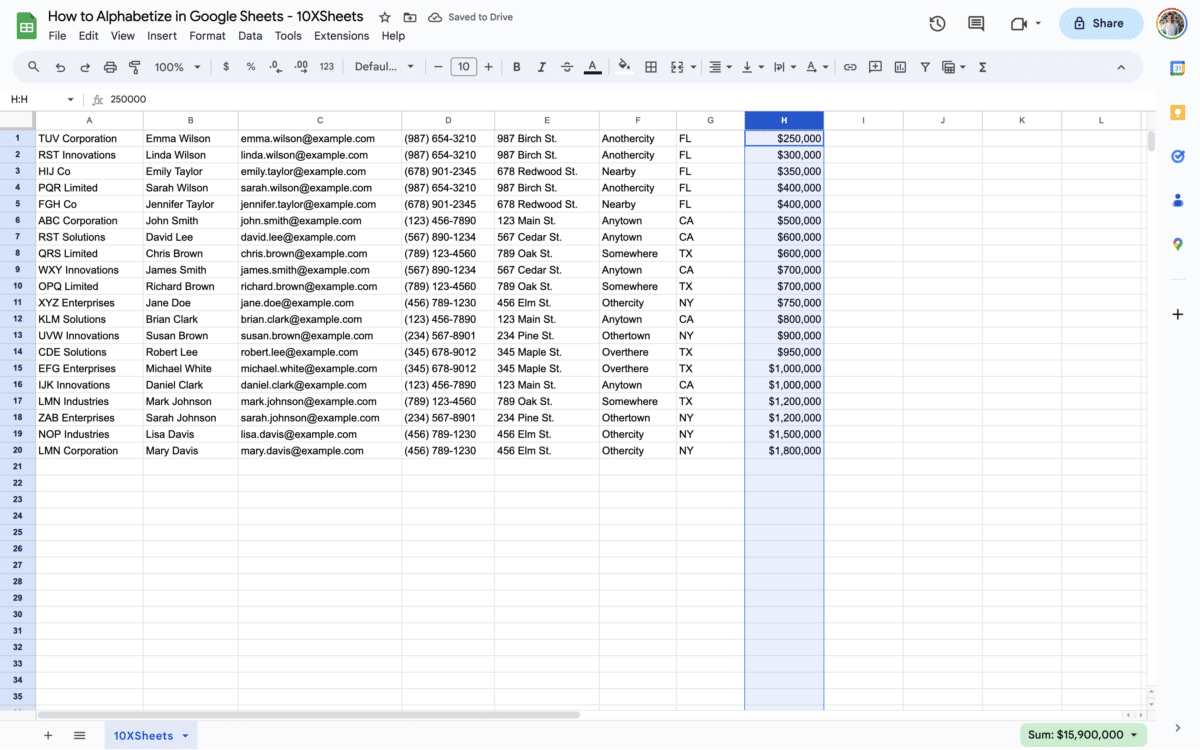
Task: Create a filter using the funnel icon
Action: point(924,66)
